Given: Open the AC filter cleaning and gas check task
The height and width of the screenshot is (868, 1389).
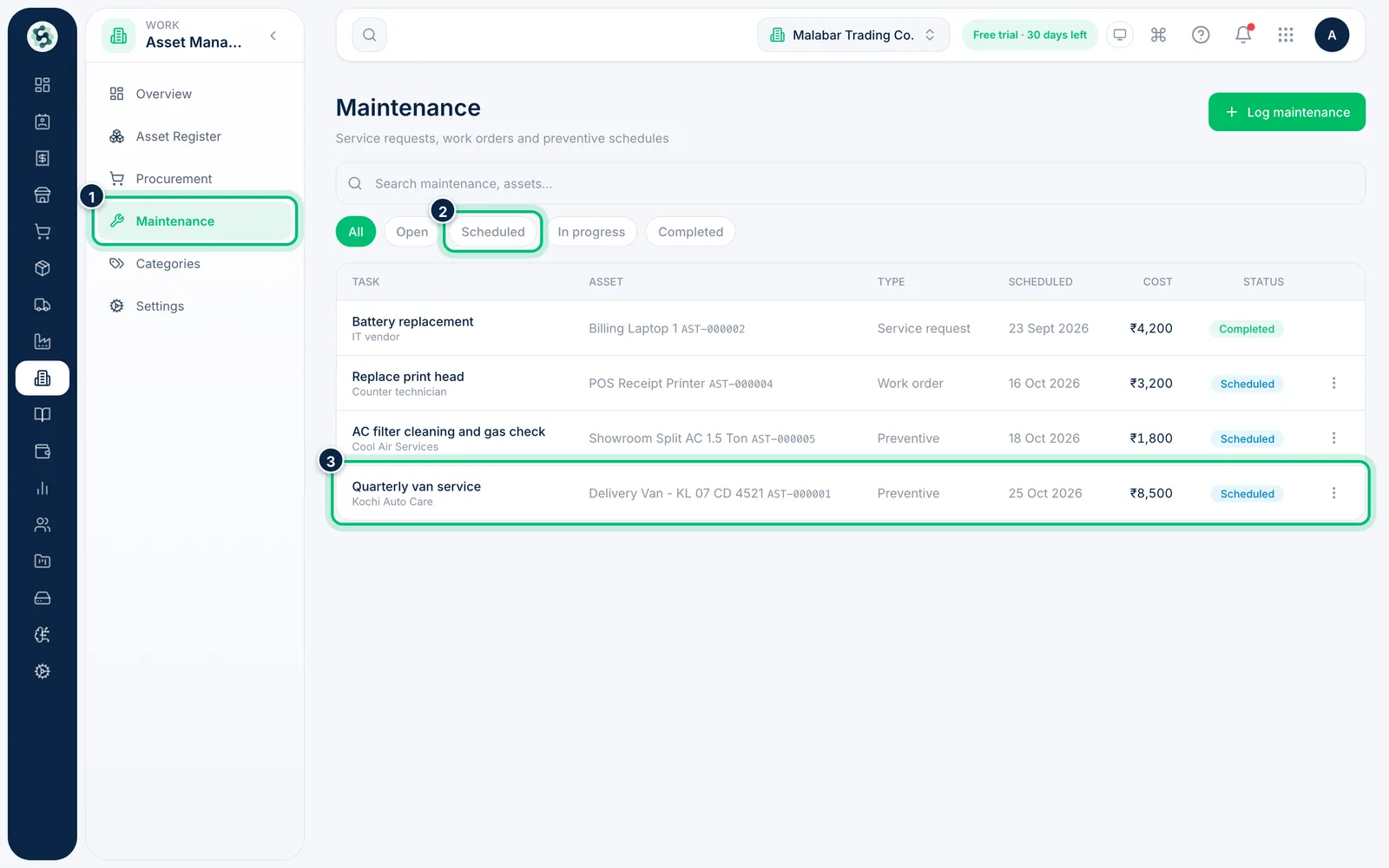Looking at the screenshot, I should coord(449,431).
